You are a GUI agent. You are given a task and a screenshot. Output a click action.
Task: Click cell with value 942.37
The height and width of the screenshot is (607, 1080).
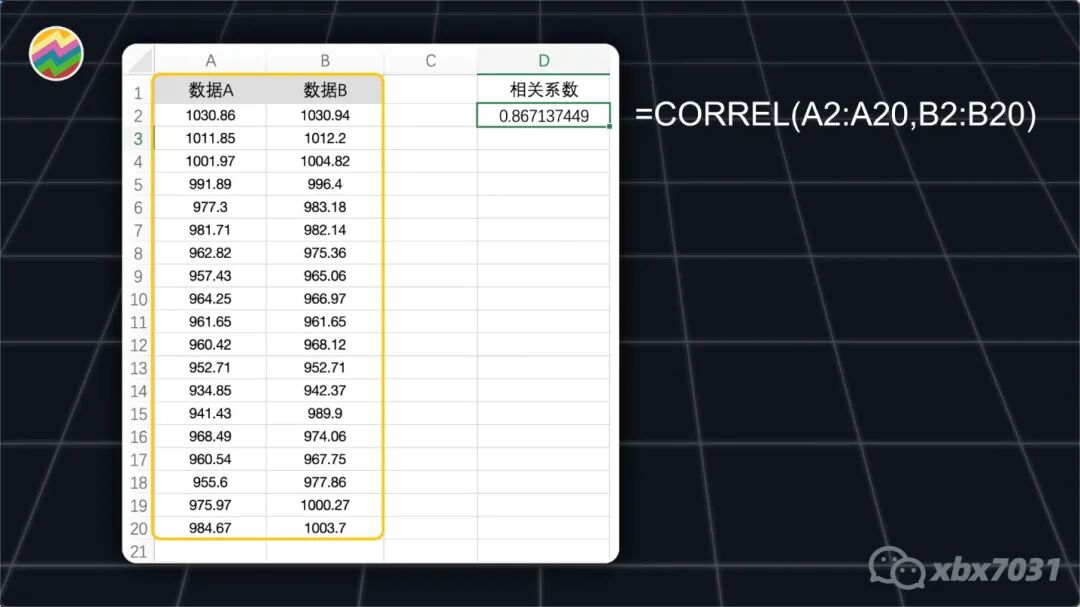click(x=325, y=391)
